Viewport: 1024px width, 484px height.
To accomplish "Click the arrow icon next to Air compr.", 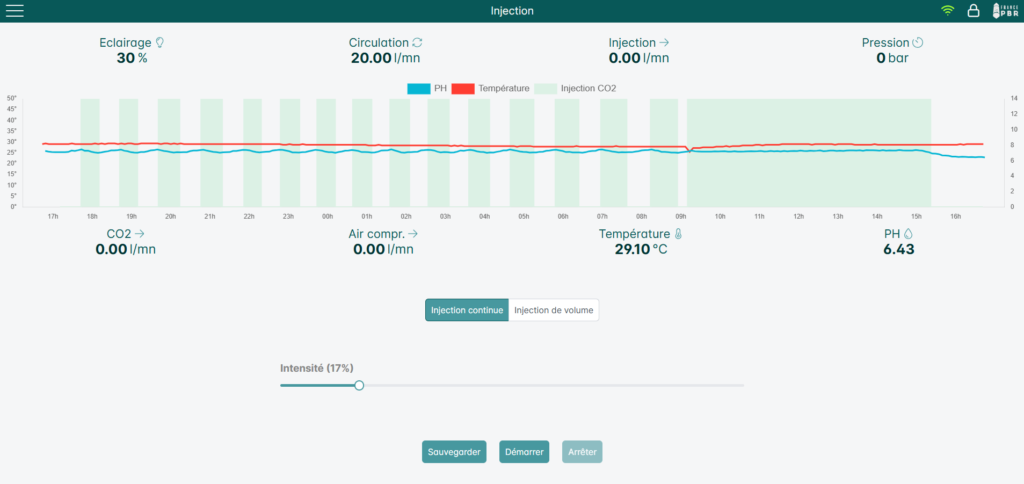I will 412,234.
